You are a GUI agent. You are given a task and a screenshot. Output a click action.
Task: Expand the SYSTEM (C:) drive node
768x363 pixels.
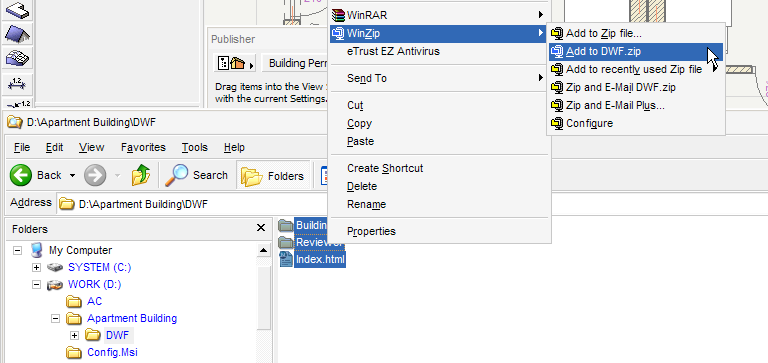tap(36, 267)
